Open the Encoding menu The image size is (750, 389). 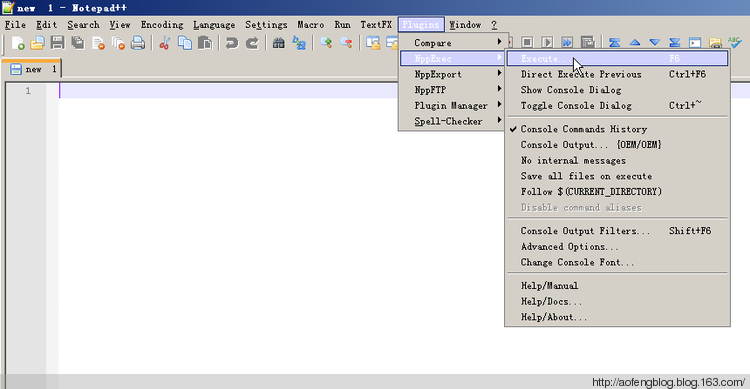click(x=162, y=25)
